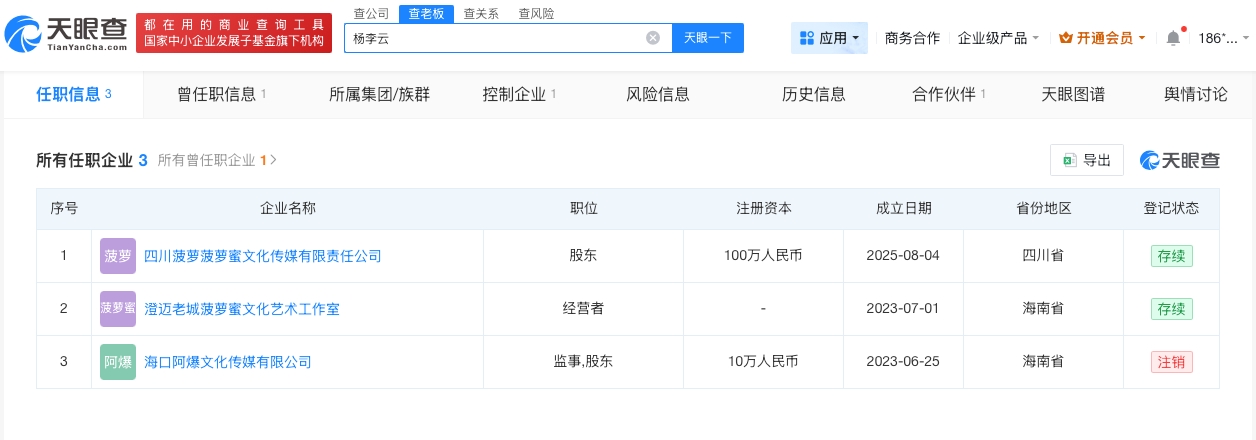
Task: Open 四川菠萝菠萝蜜文化传媒有限责任公司 link
Action: pyautogui.click(x=263, y=256)
